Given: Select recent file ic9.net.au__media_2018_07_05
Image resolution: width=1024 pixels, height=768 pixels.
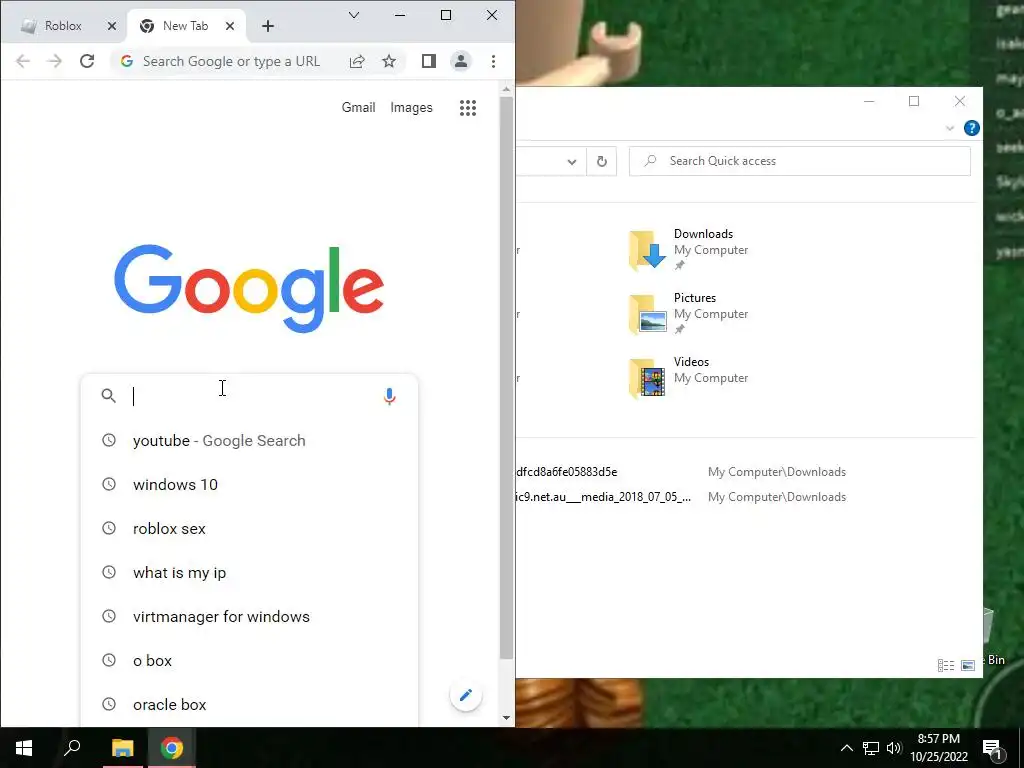Looking at the screenshot, I should (x=603, y=497).
